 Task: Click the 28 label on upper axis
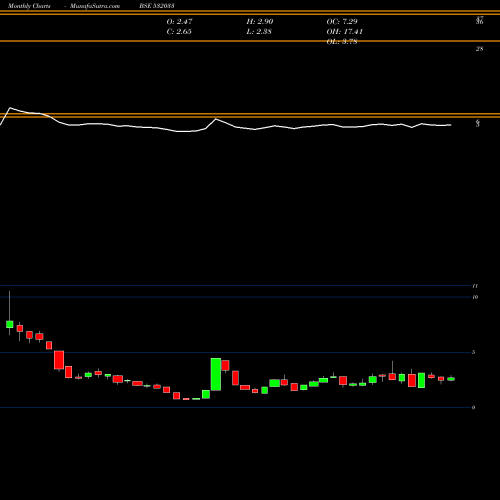(479, 49)
